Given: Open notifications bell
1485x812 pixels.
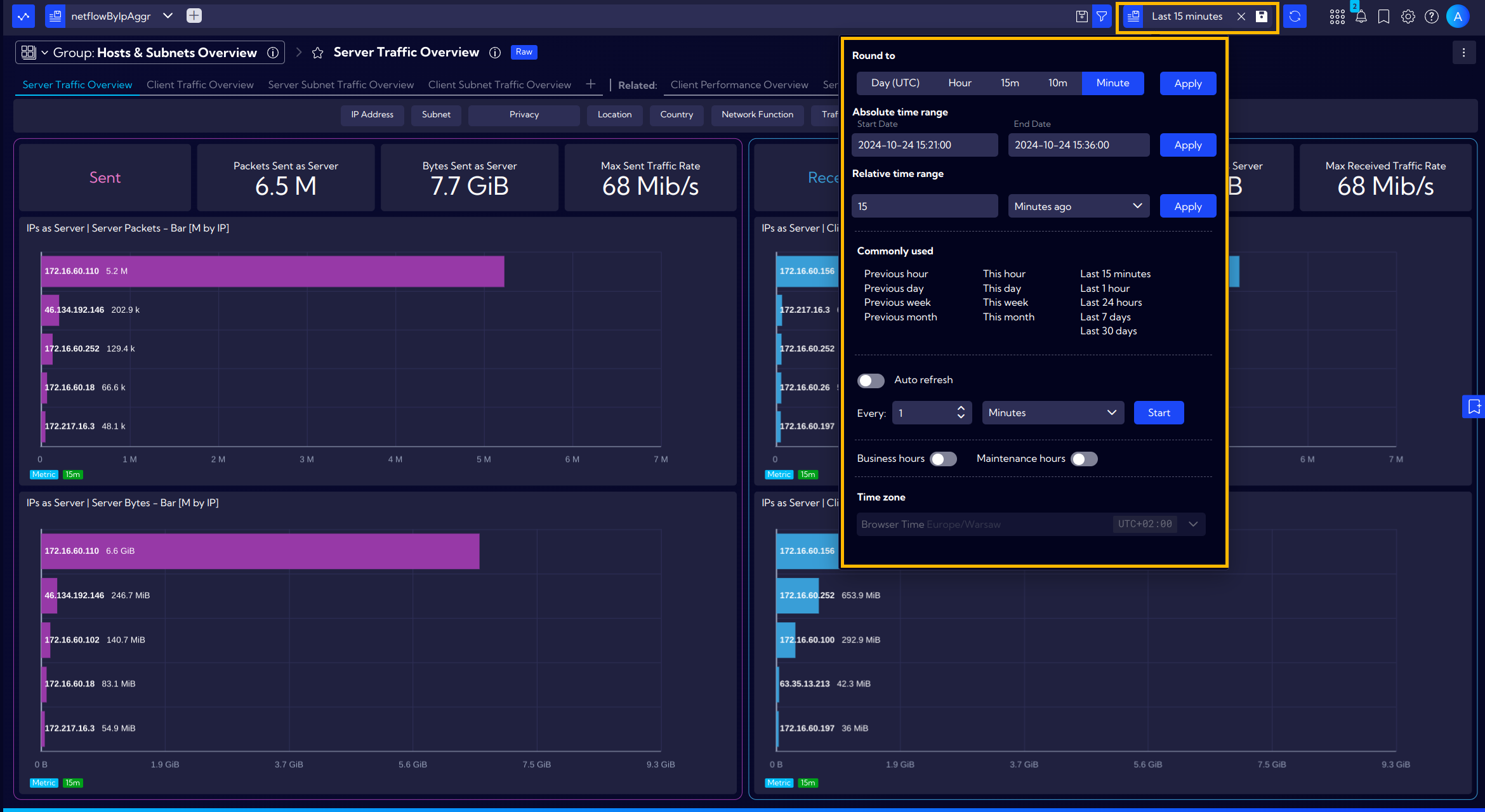Looking at the screenshot, I should click(x=1361, y=16).
